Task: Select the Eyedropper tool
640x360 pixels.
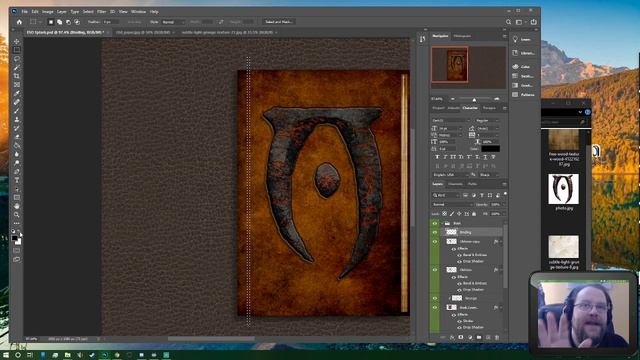Action: 16,93
